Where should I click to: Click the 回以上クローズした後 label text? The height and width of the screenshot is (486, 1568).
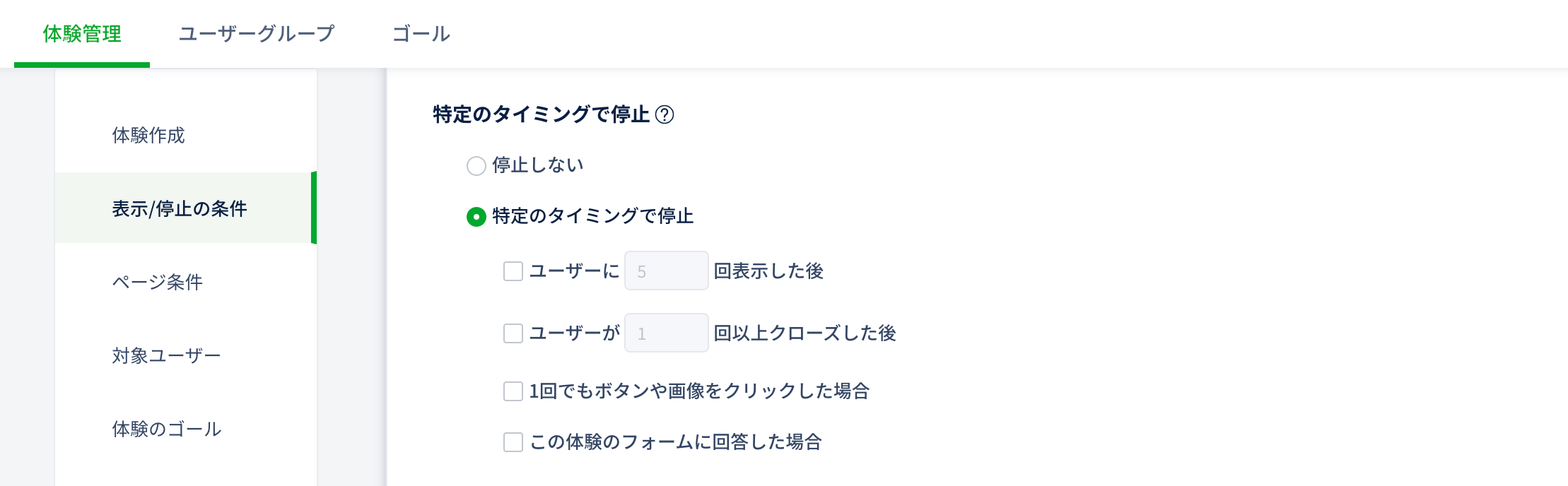pos(805,333)
